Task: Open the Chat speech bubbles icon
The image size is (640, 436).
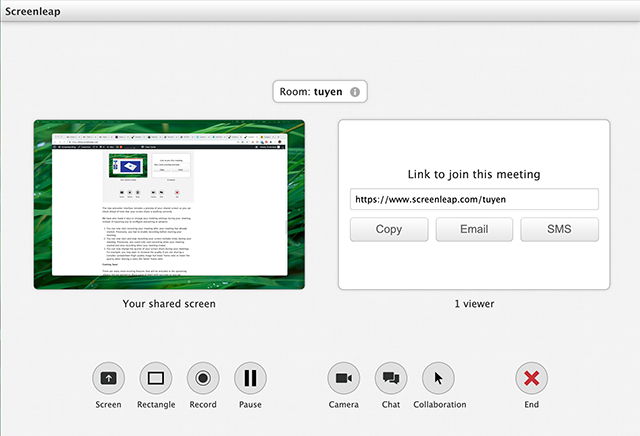Action: [391, 378]
